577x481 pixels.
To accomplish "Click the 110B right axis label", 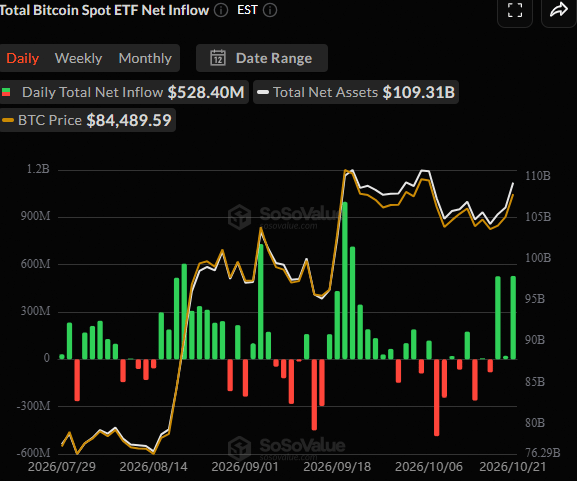I will (538, 176).
